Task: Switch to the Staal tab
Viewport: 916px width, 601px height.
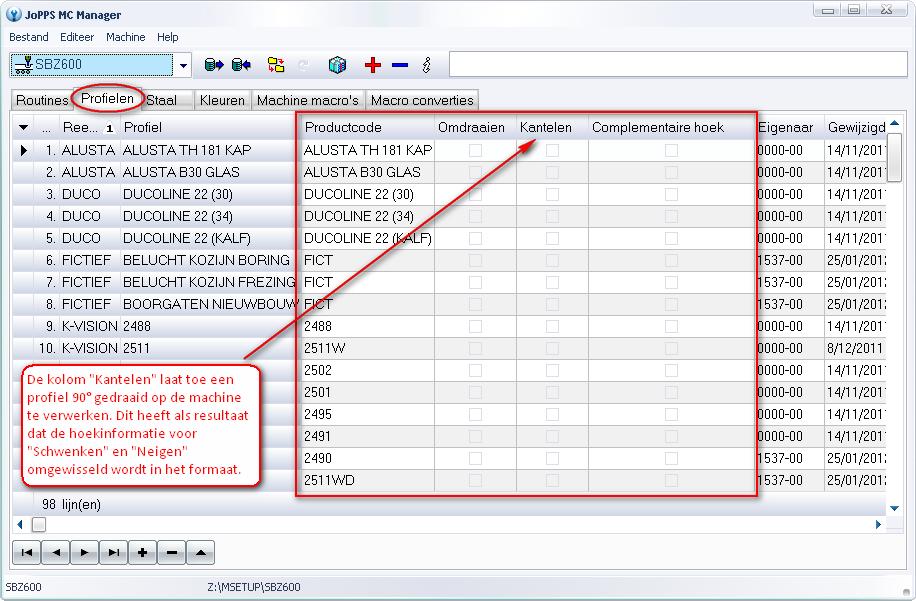Action: click(x=161, y=100)
